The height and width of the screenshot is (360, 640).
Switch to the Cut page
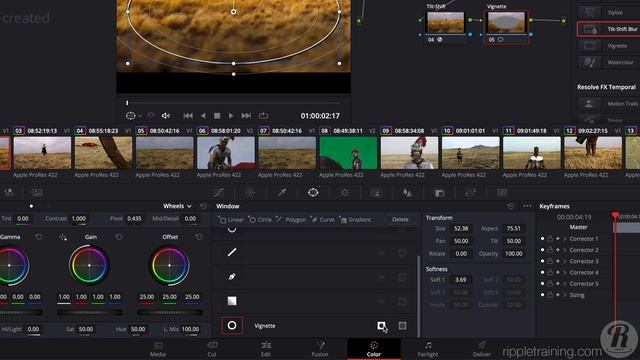point(212,349)
